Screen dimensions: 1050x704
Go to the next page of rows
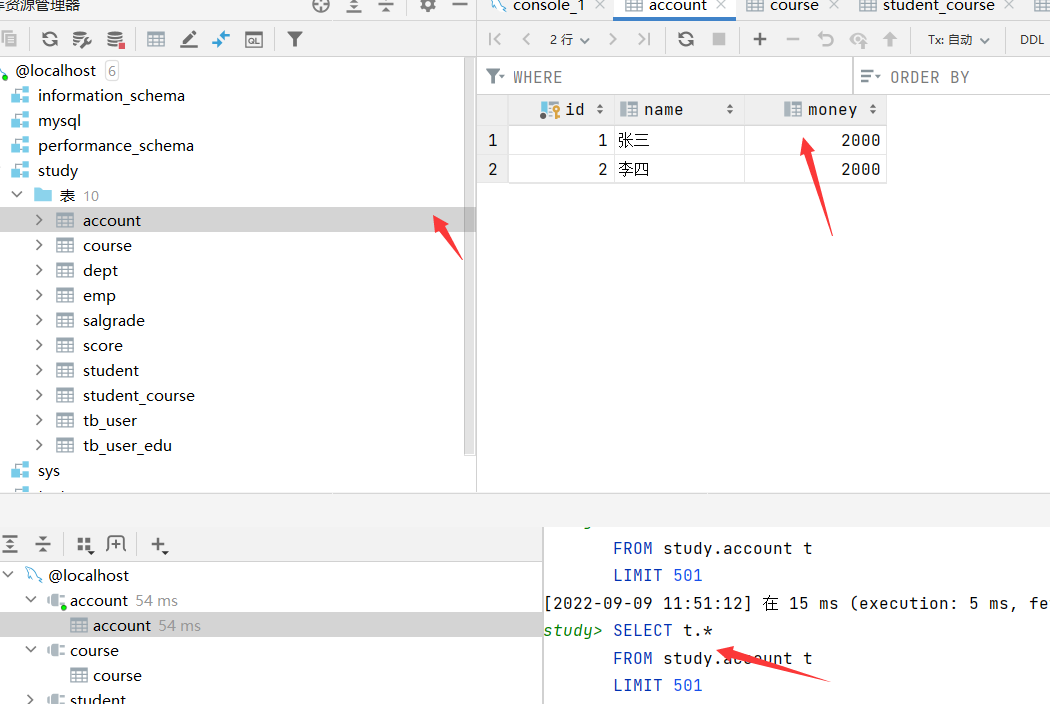[612, 39]
